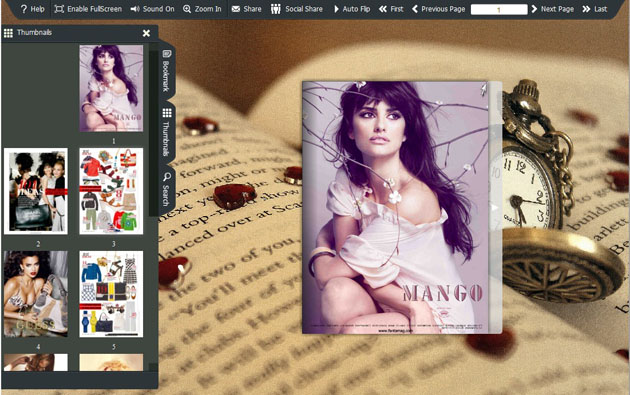Jump to the First page
This screenshot has width=630, height=395.
click(x=391, y=9)
